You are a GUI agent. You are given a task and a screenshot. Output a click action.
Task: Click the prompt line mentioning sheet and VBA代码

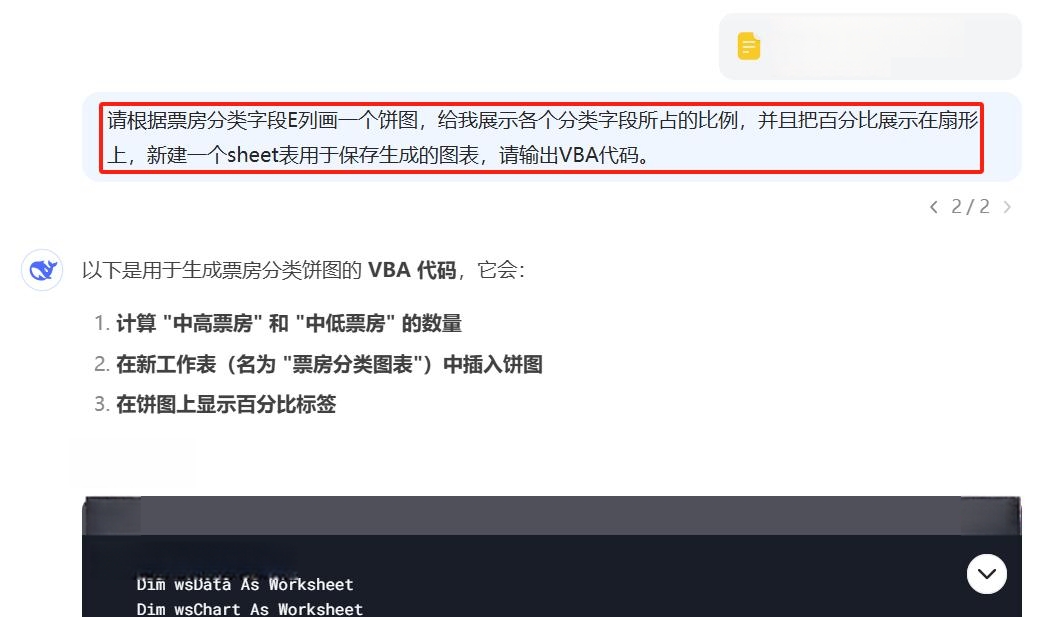coord(378,155)
